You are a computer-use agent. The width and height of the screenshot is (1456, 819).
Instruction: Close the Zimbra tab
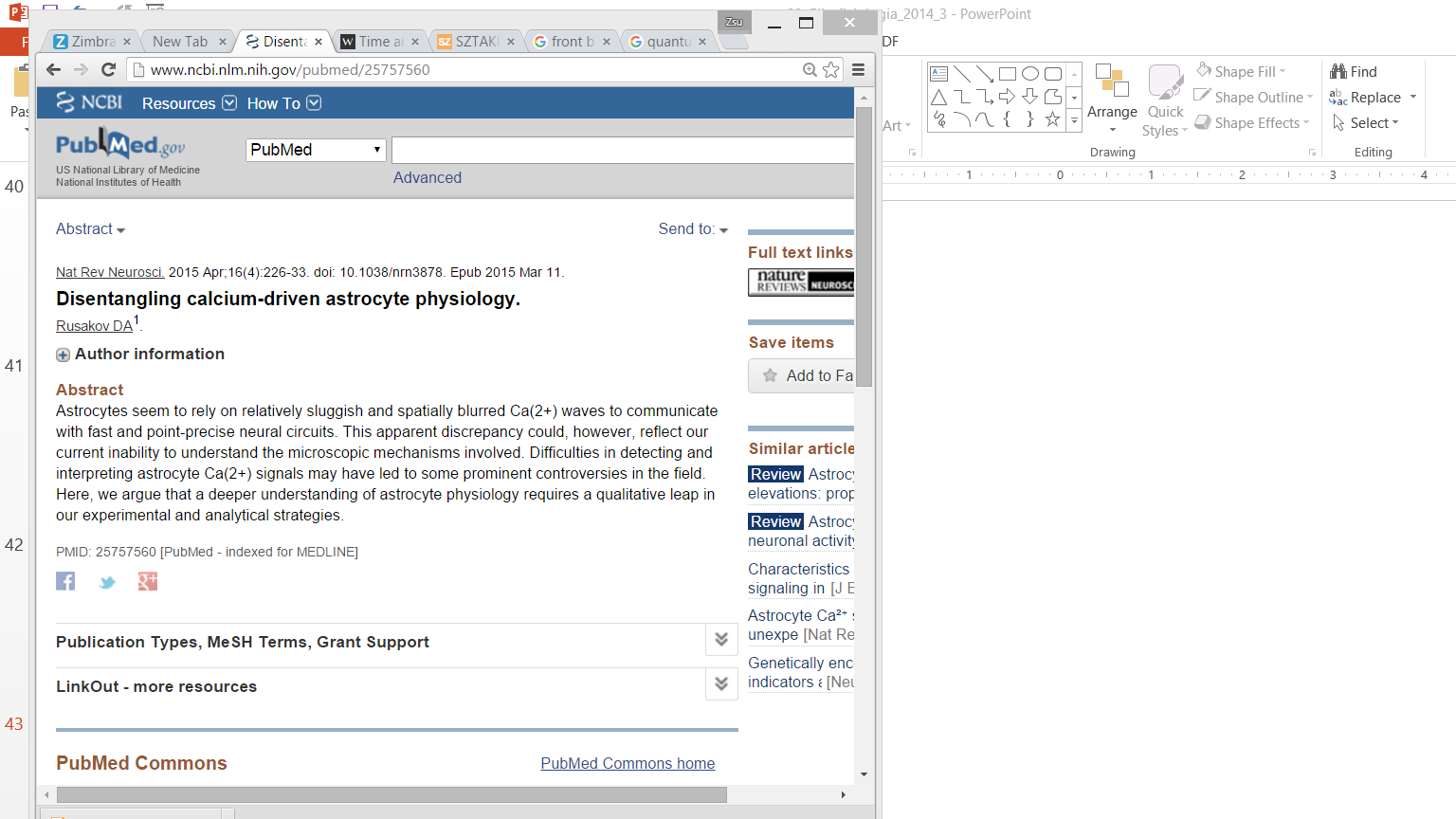128,42
